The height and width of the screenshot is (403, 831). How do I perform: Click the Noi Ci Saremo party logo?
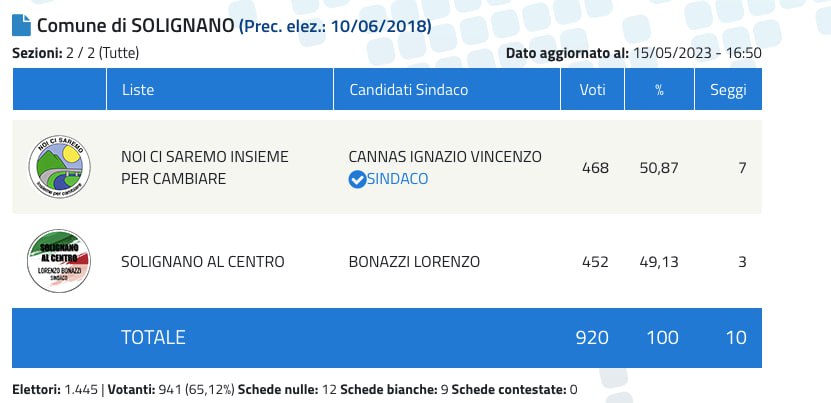[x=59, y=167]
